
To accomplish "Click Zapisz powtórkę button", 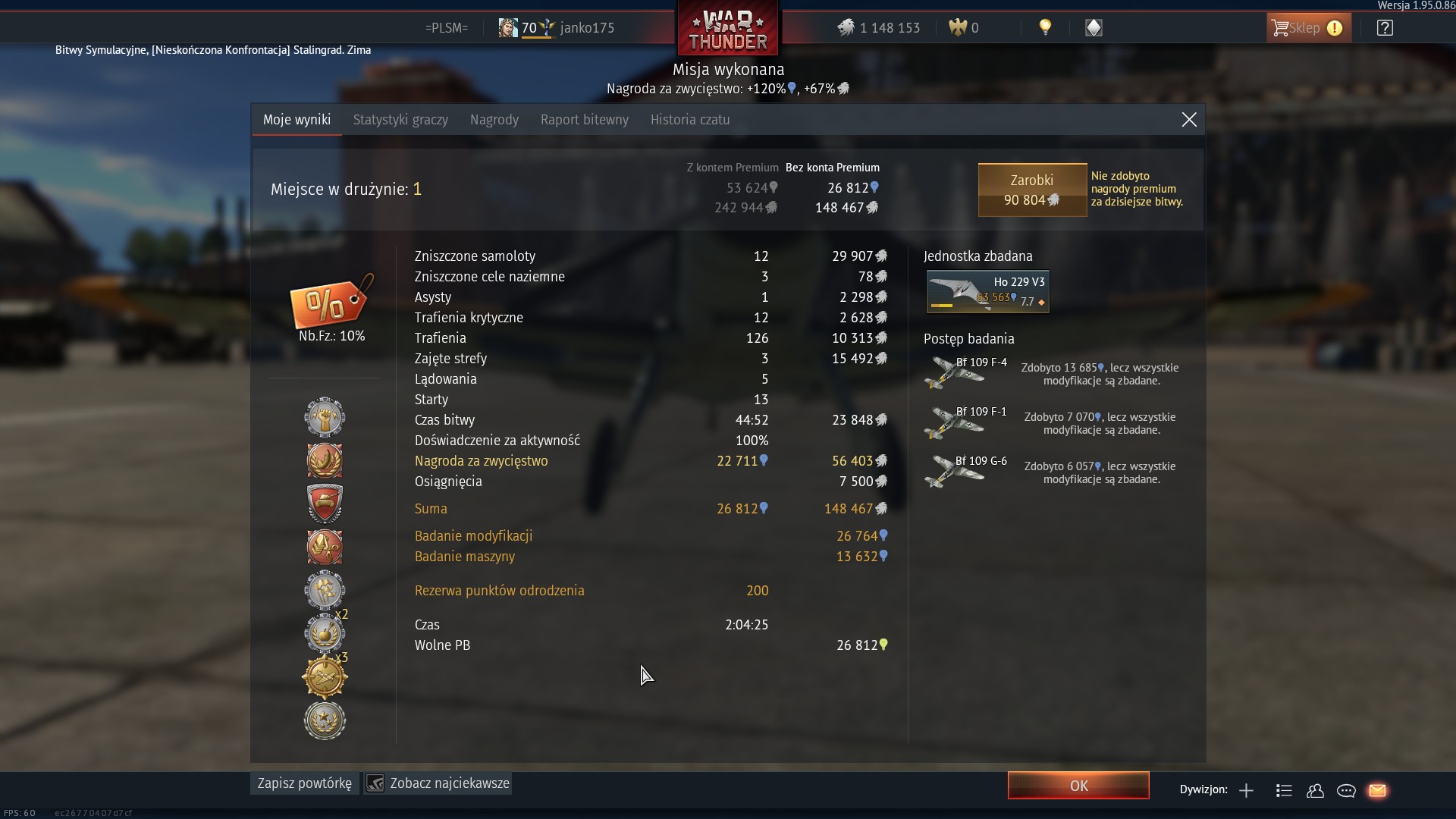I will pyautogui.click(x=305, y=783).
